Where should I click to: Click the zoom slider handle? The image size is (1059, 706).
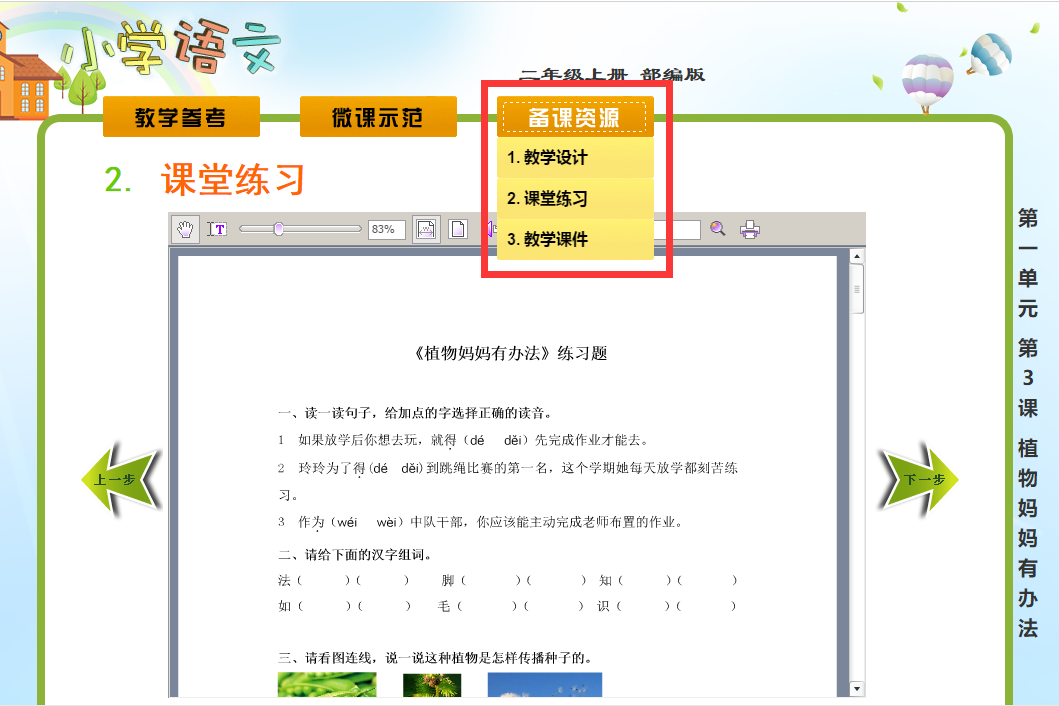tap(278, 230)
